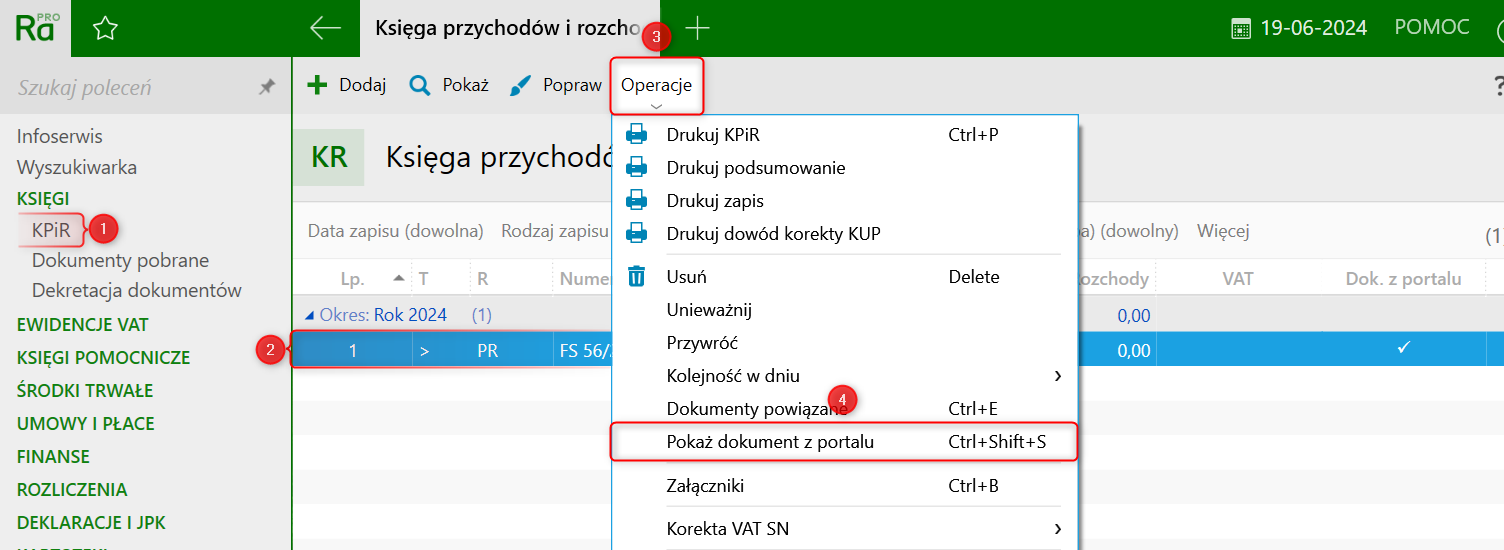Screen dimensions: 1504x550
Task: Click printer icon next to Drukuj podsumowanie
Action: click(x=636, y=167)
